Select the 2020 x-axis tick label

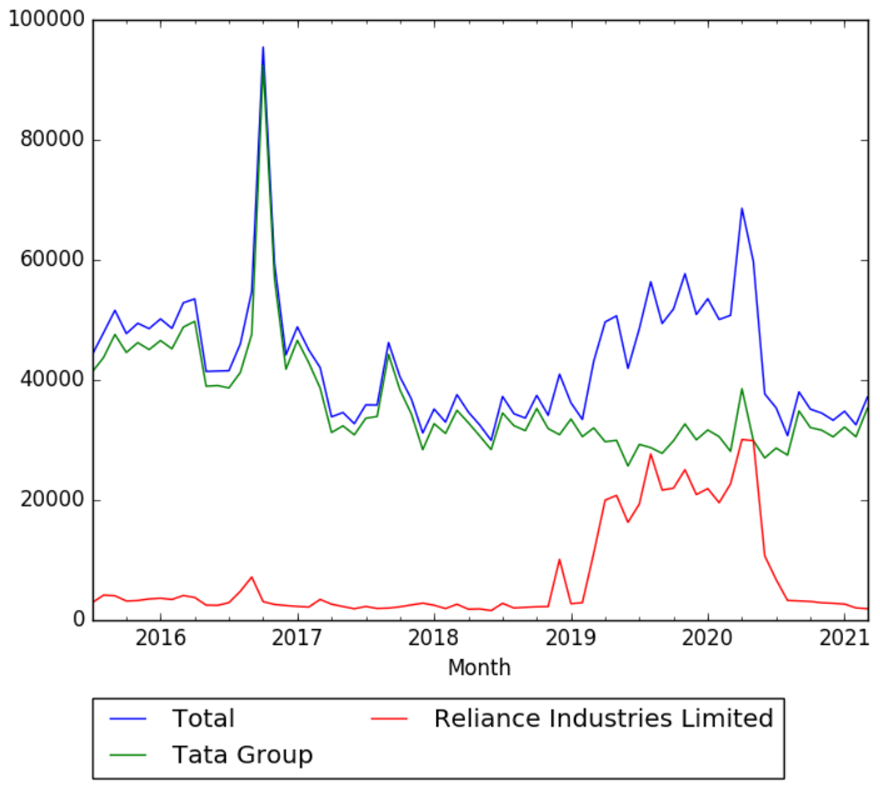pos(708,638)
